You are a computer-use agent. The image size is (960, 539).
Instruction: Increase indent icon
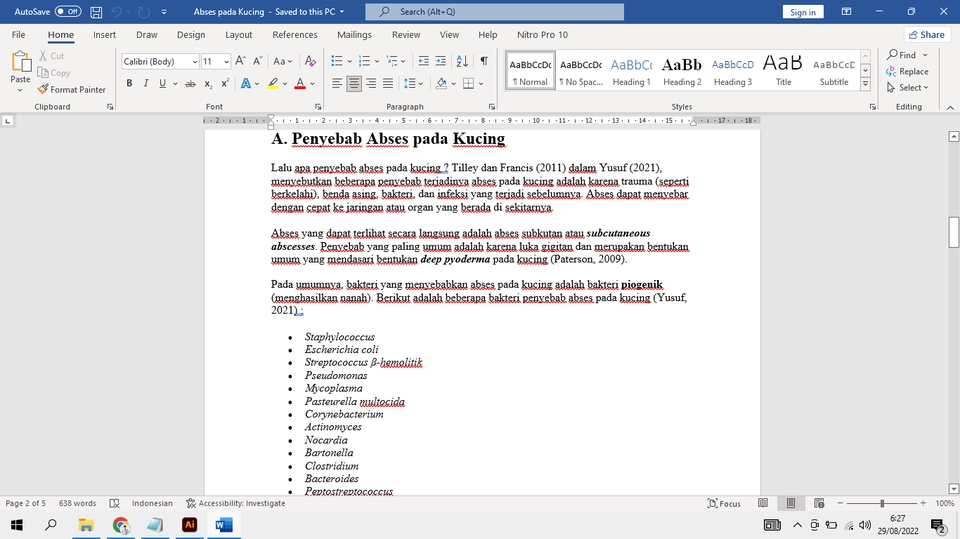point(440,61)
